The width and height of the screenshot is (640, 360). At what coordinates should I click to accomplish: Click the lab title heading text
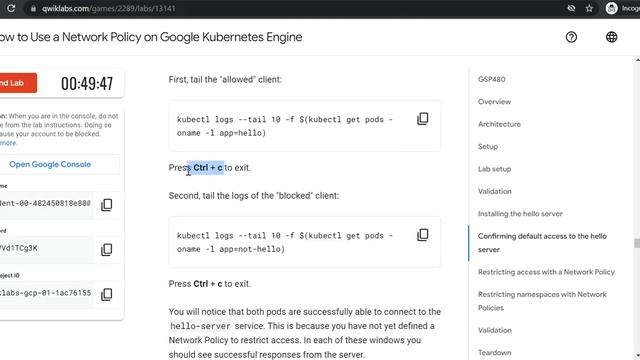click(x=151, y=37)
